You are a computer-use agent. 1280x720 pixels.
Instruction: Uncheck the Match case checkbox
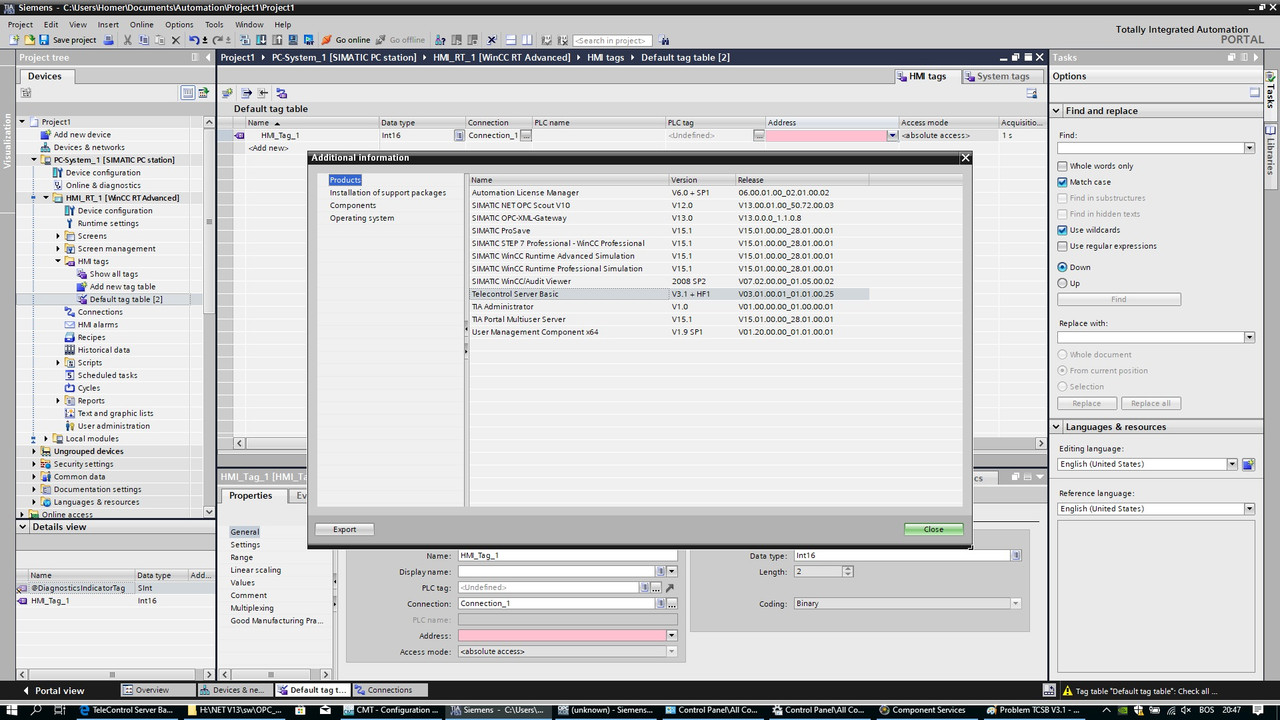click(1063, 182)
